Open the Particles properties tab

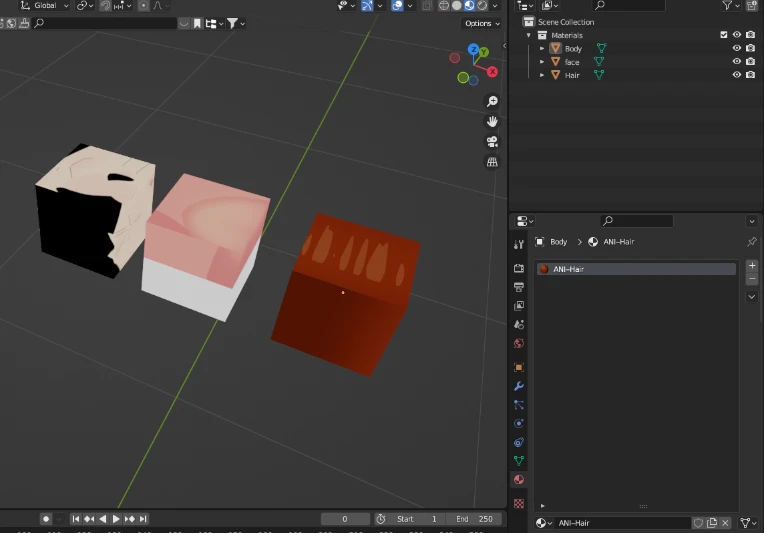(519, 404)
